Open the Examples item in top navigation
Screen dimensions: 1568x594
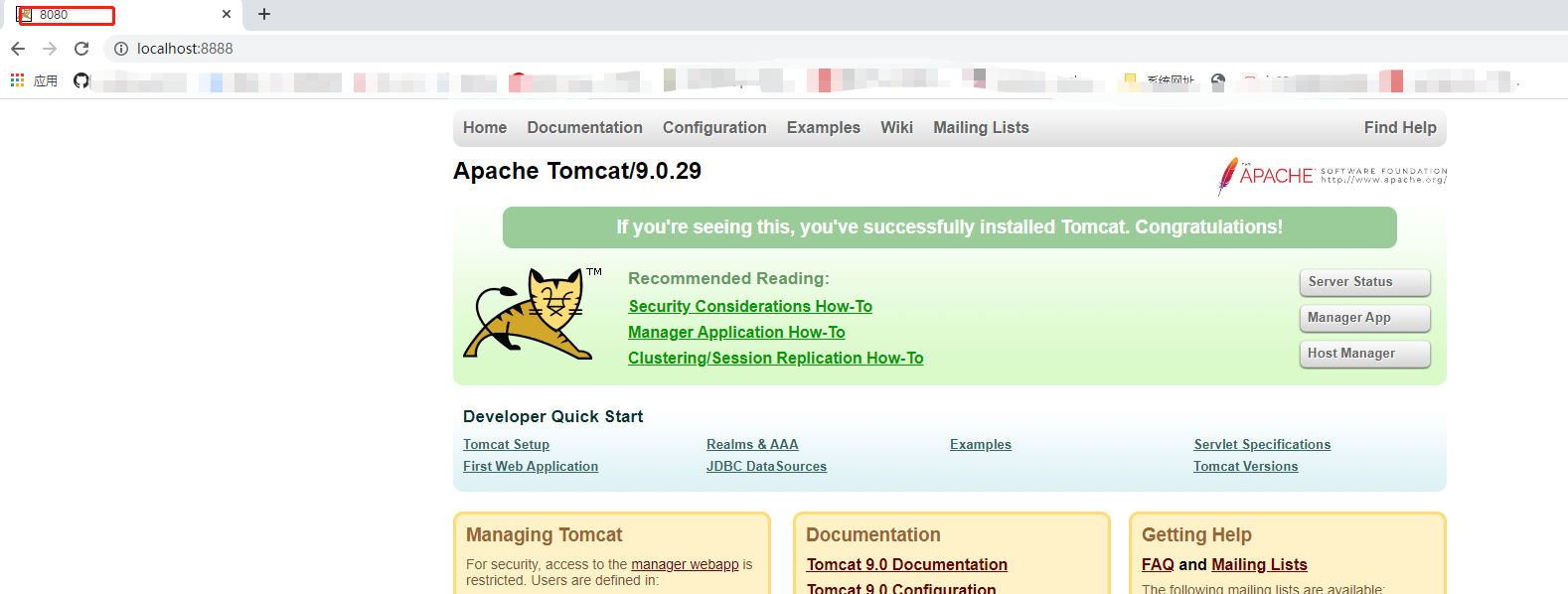(824, 127)
